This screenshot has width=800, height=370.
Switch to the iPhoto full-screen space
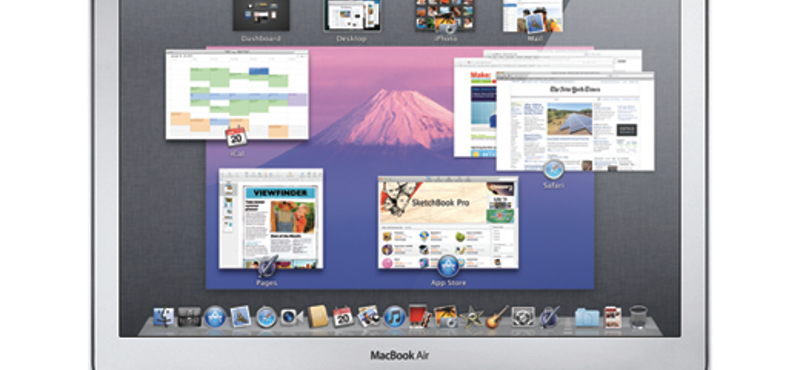pyautogui.click(x=445, y=15)
